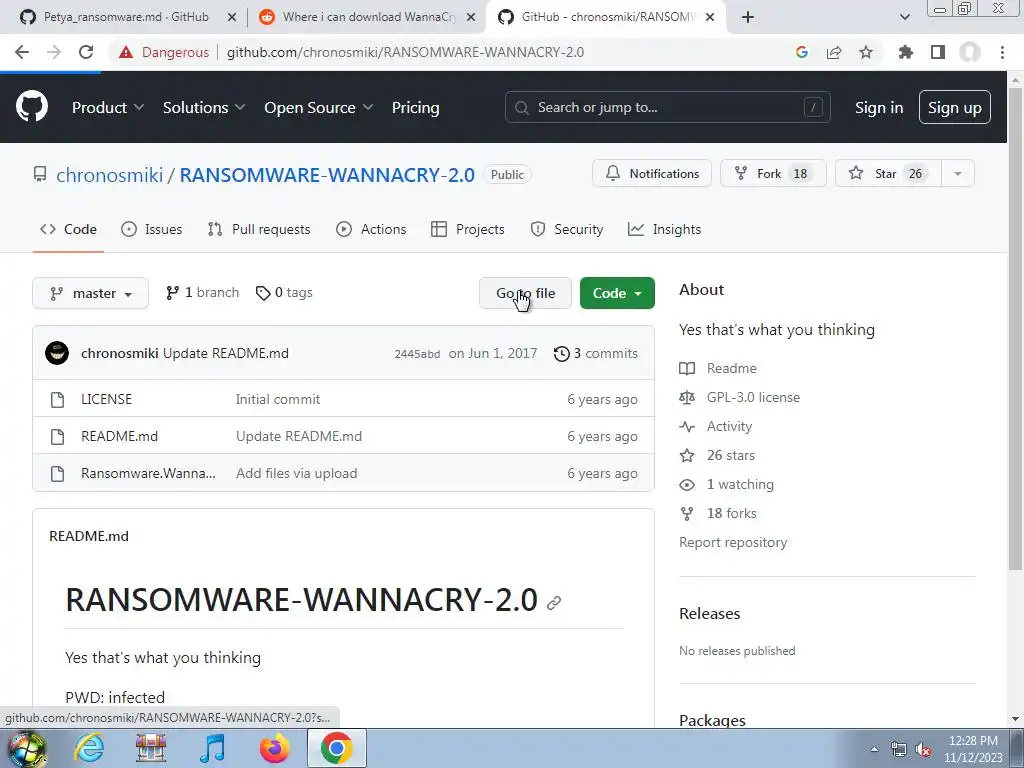Copy the README heading anchor link icon
Screen dimensions: 1024x768
[x=554, y=602]
